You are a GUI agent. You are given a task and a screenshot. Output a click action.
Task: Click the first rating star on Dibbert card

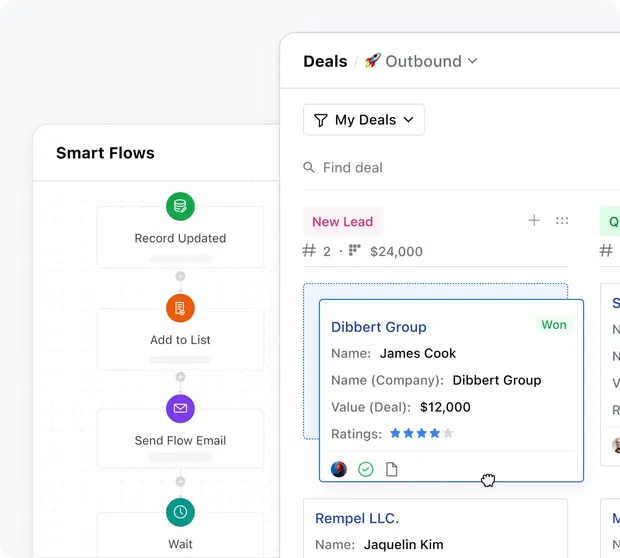395,433
